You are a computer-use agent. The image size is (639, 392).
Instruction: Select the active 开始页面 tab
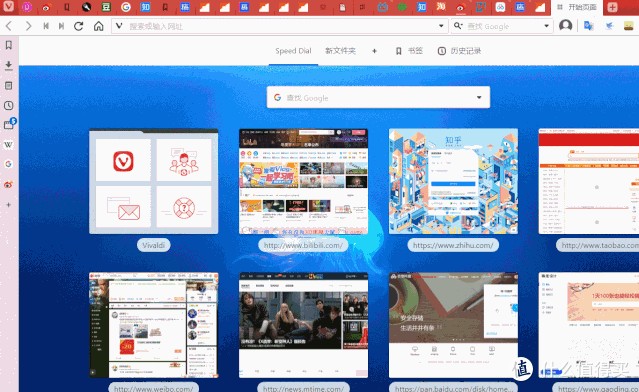577,7
